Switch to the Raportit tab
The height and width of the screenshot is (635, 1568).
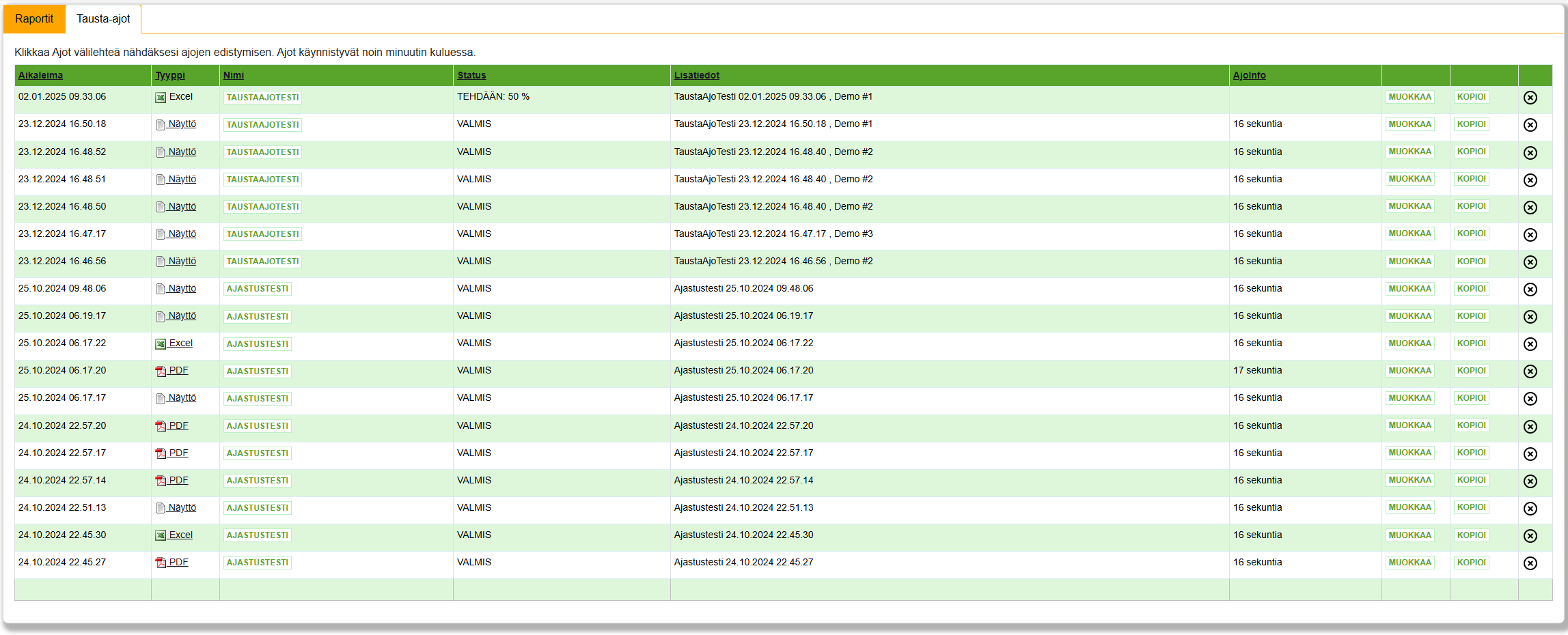pos(34,19)
